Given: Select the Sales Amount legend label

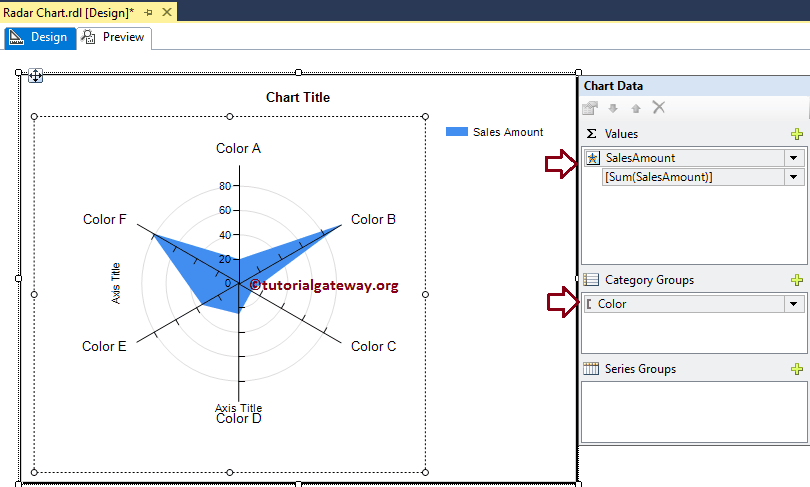Looking at the screenshot, I should click(508, 132).
